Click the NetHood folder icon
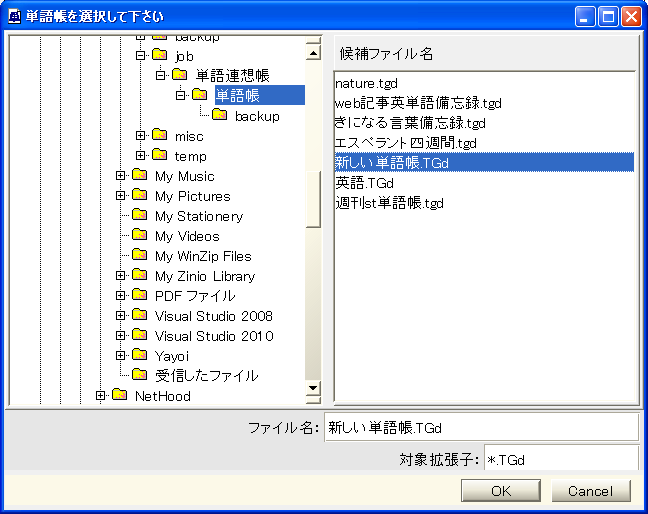 click(x=120, y=394)
